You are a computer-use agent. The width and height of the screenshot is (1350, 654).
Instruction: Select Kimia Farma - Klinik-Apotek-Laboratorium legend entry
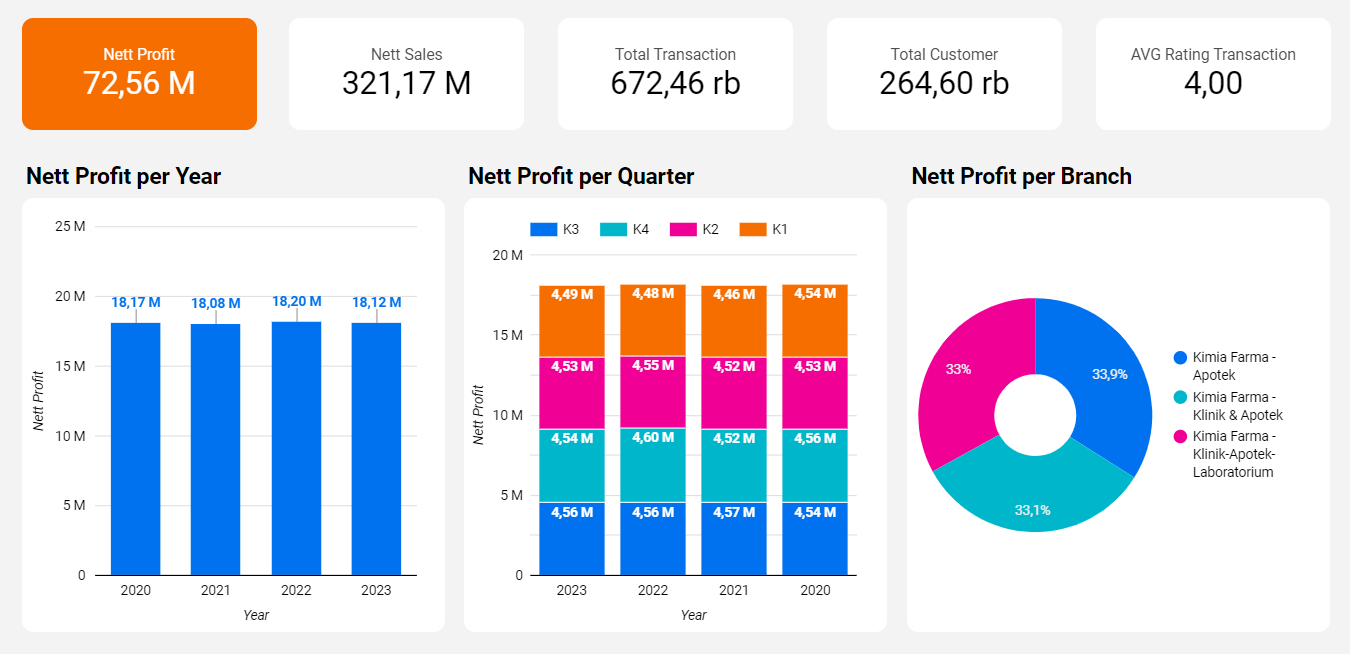pos(1234,454)
